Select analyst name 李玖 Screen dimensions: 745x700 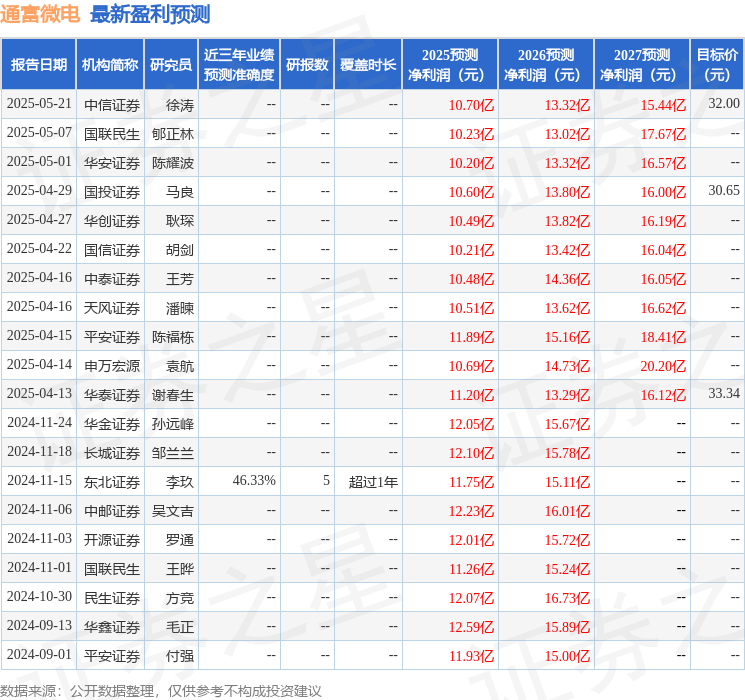pos(180,482)
